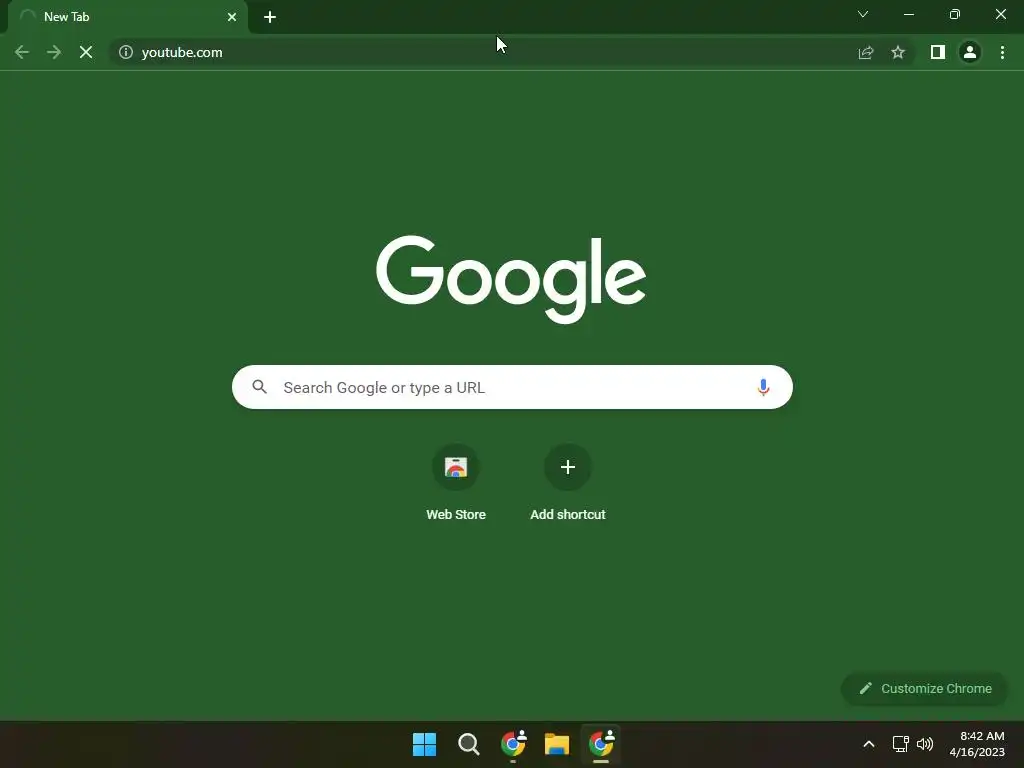Click the magnifier icon in search box
The height and width of the screenshot is (768, 1024).
[x=260, y=387]
